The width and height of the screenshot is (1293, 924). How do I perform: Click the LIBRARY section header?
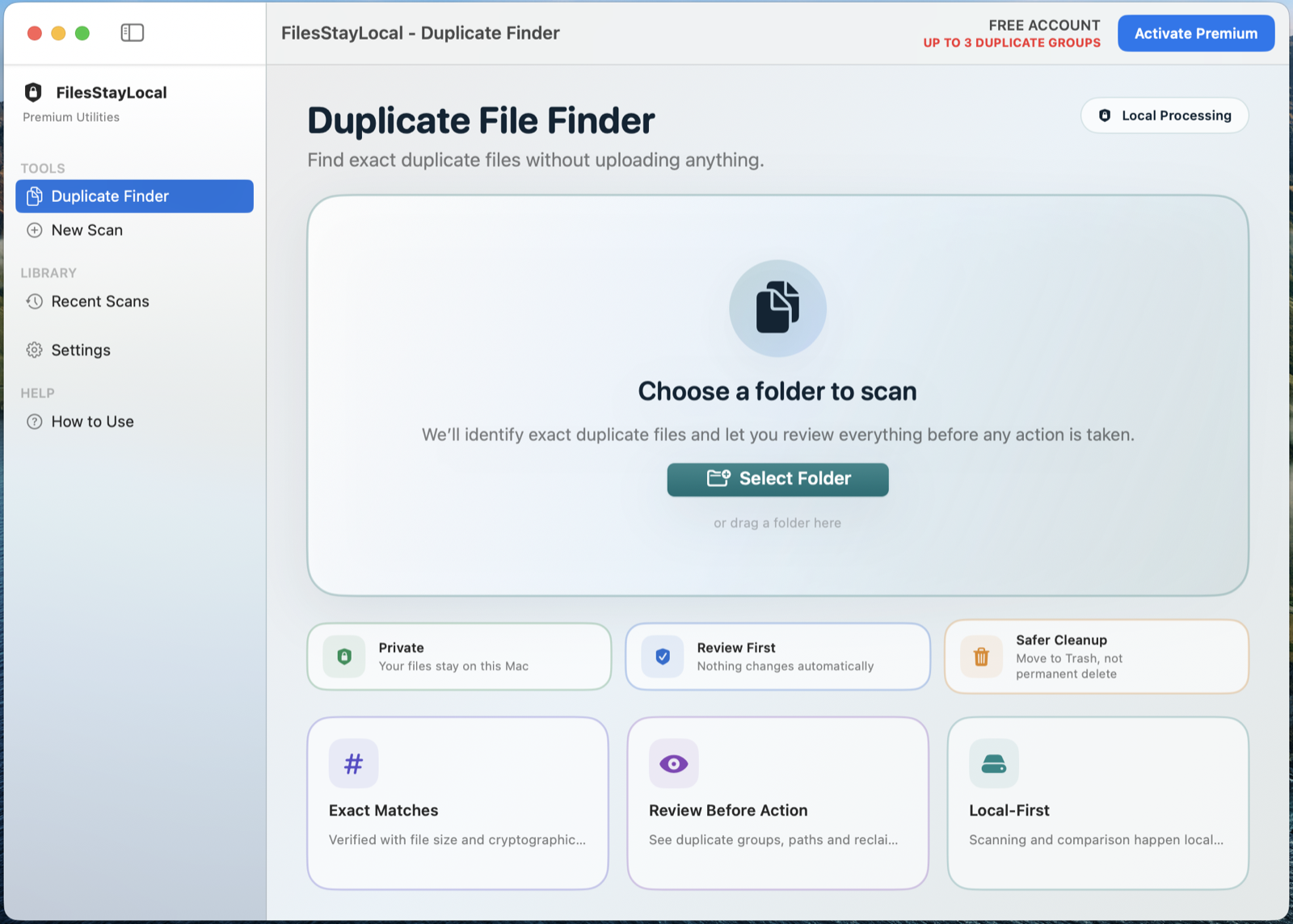[48, 273]
